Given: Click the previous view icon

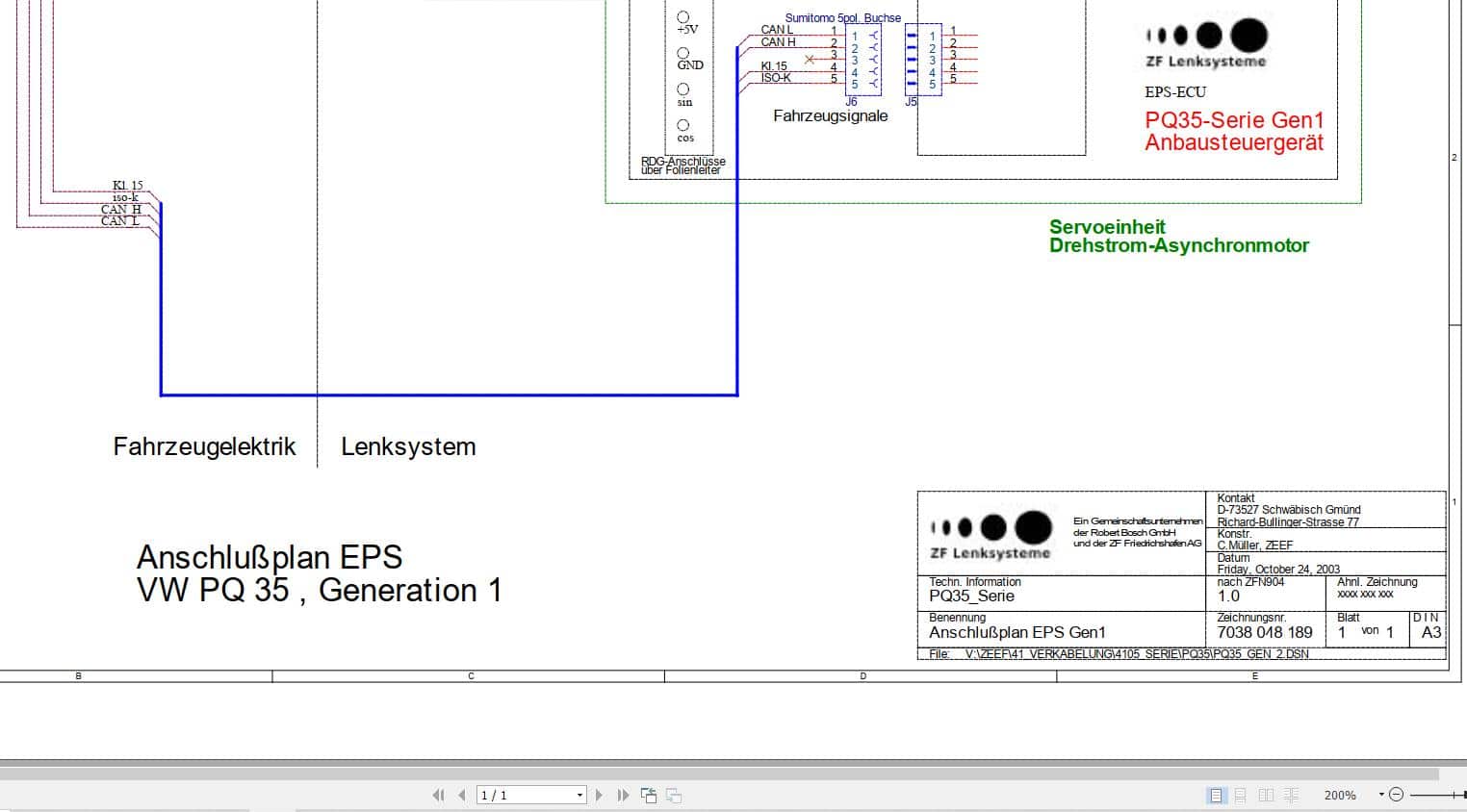Looking at the screenshot, I should [x=649, y=795].
